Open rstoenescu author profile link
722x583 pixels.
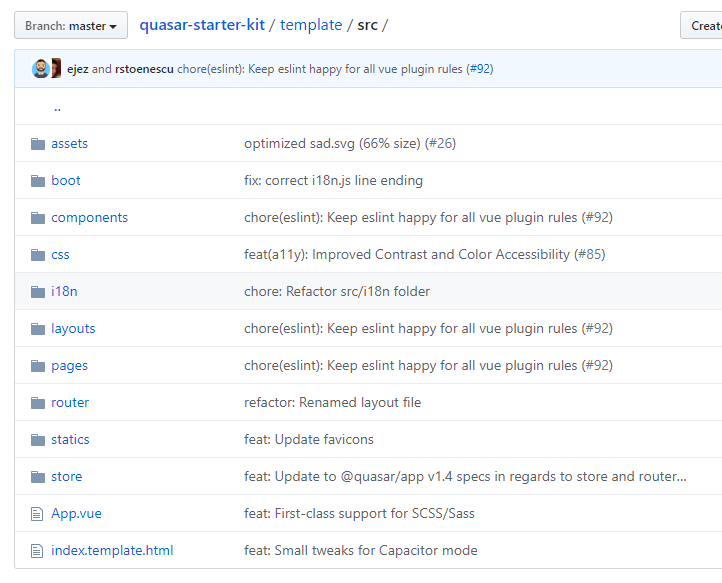pyautogui.click(x=144, y=69)
